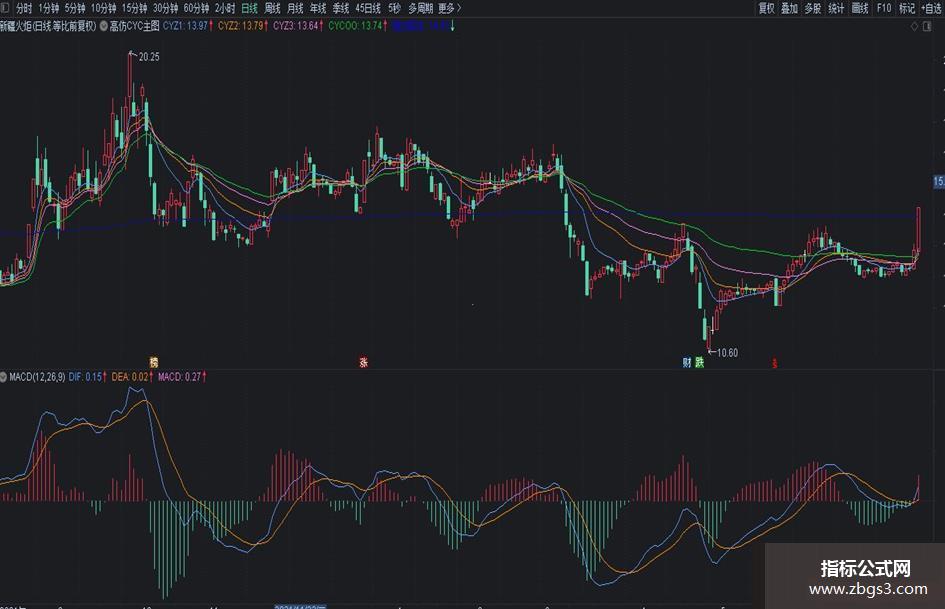Switch to 月线 monthly chart
Image resolution: width=945 pixels, height=609 pixels.
[295, 8]
